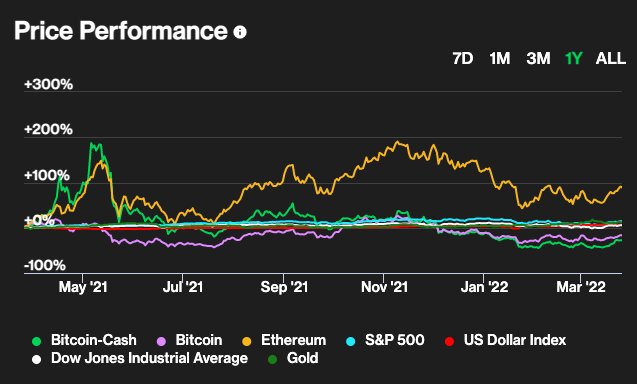Image resolution: width=637 pixels, height=384 pixels.
Task: Click the Price Performance heading
Action: click(121, 30)
